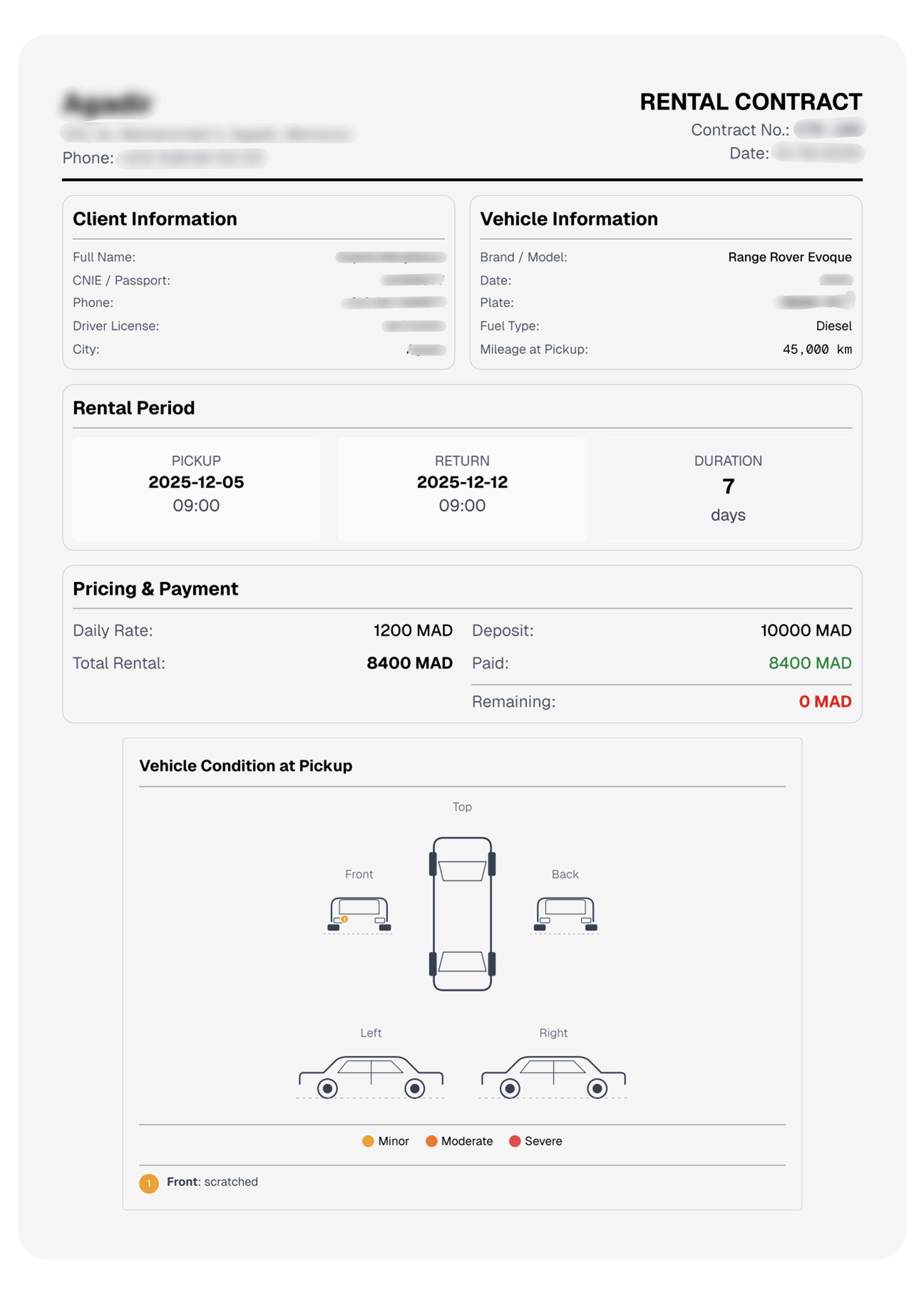The width and height of the screenshot is (924, 1299).
Task: Click the numbered badge beside Front: scratched
Action: pos(149,1183)
